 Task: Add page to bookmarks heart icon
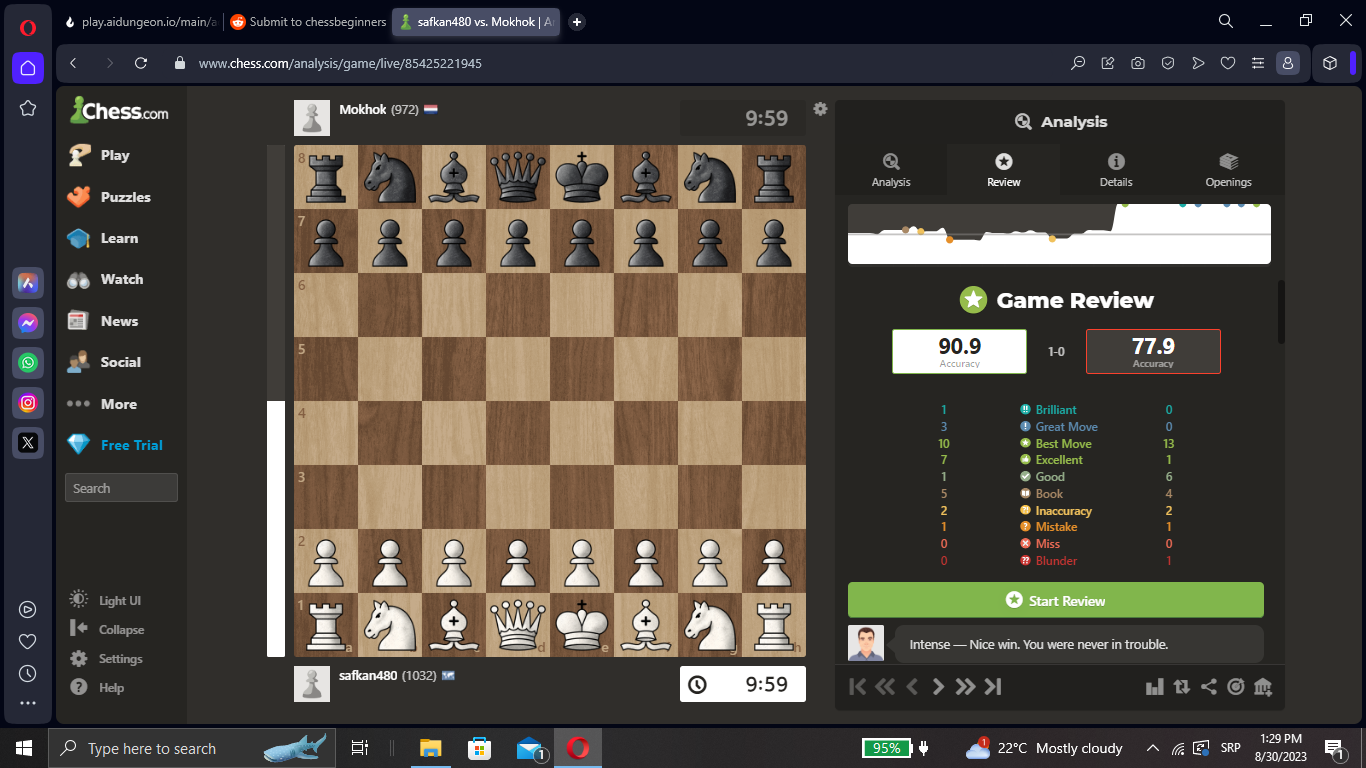(1228, 63)
